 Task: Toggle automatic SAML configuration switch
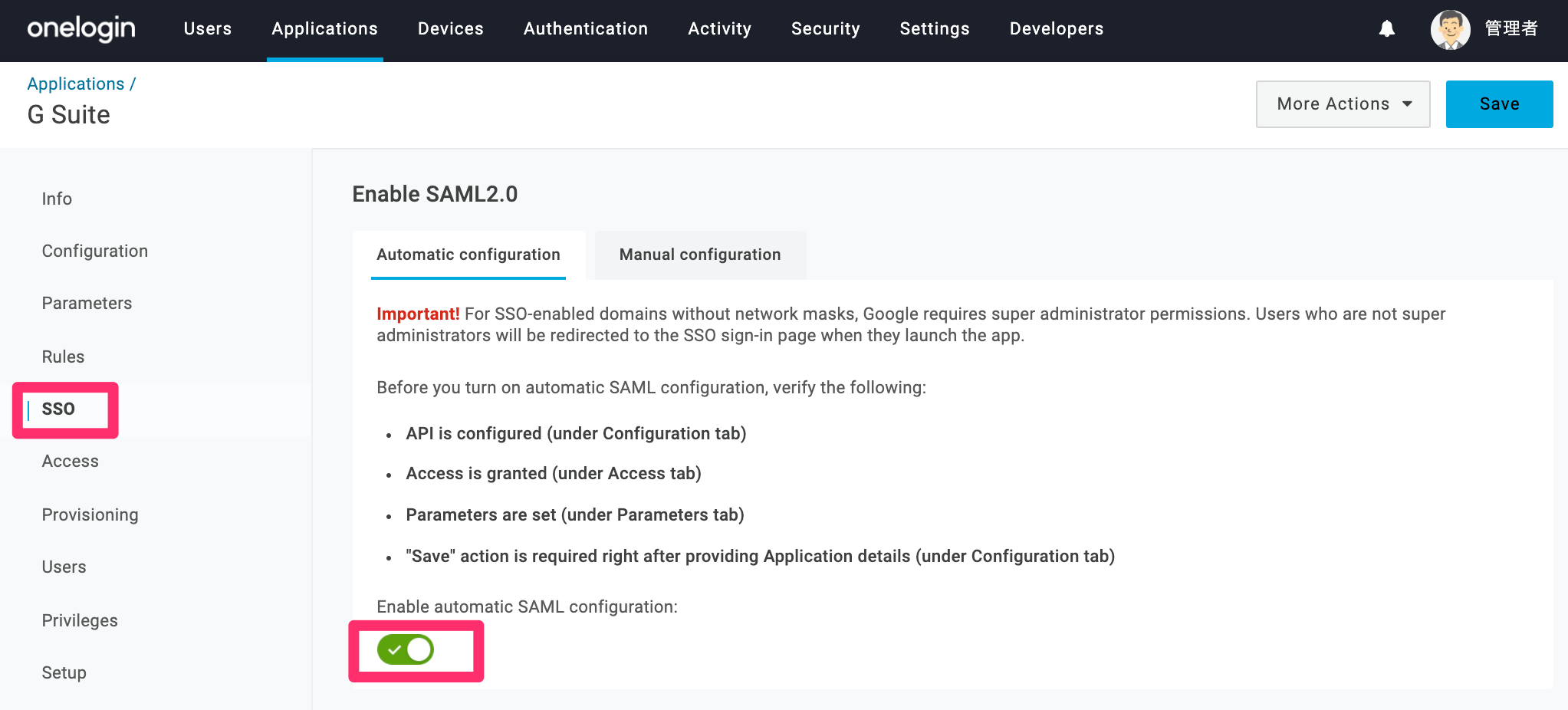[406, 649]
